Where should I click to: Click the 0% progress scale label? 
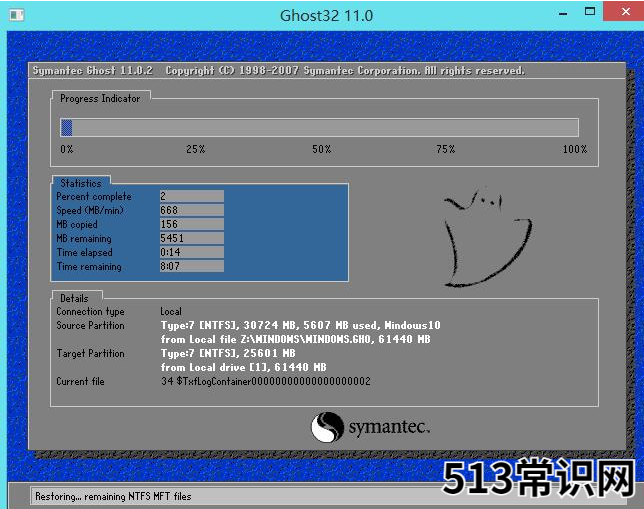click(67, 149)
